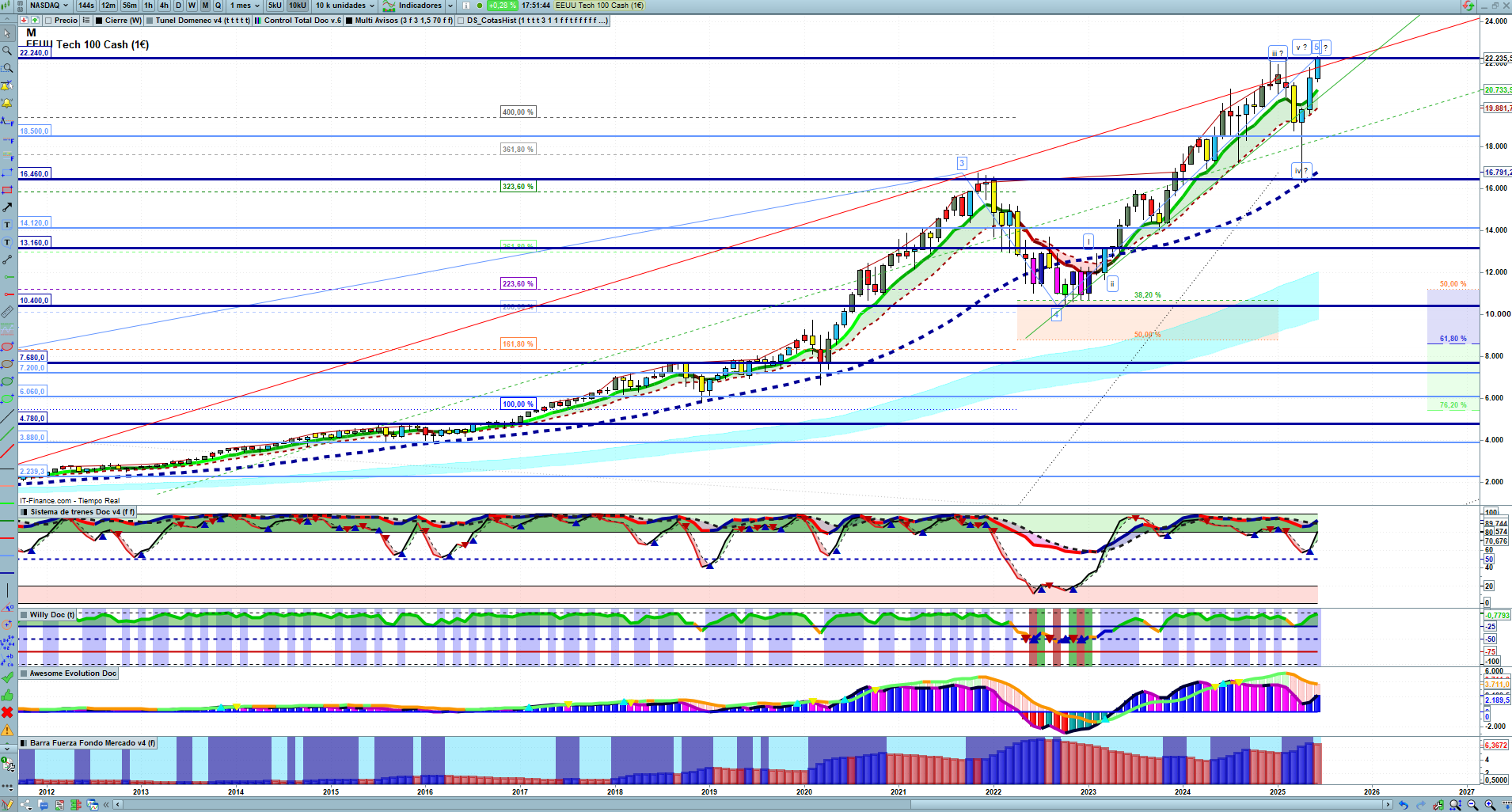Image resolution: width=1512 pixels, height=812 pixels.
Task: Pick the black arrow drawing tool
Action: [7, 207]
